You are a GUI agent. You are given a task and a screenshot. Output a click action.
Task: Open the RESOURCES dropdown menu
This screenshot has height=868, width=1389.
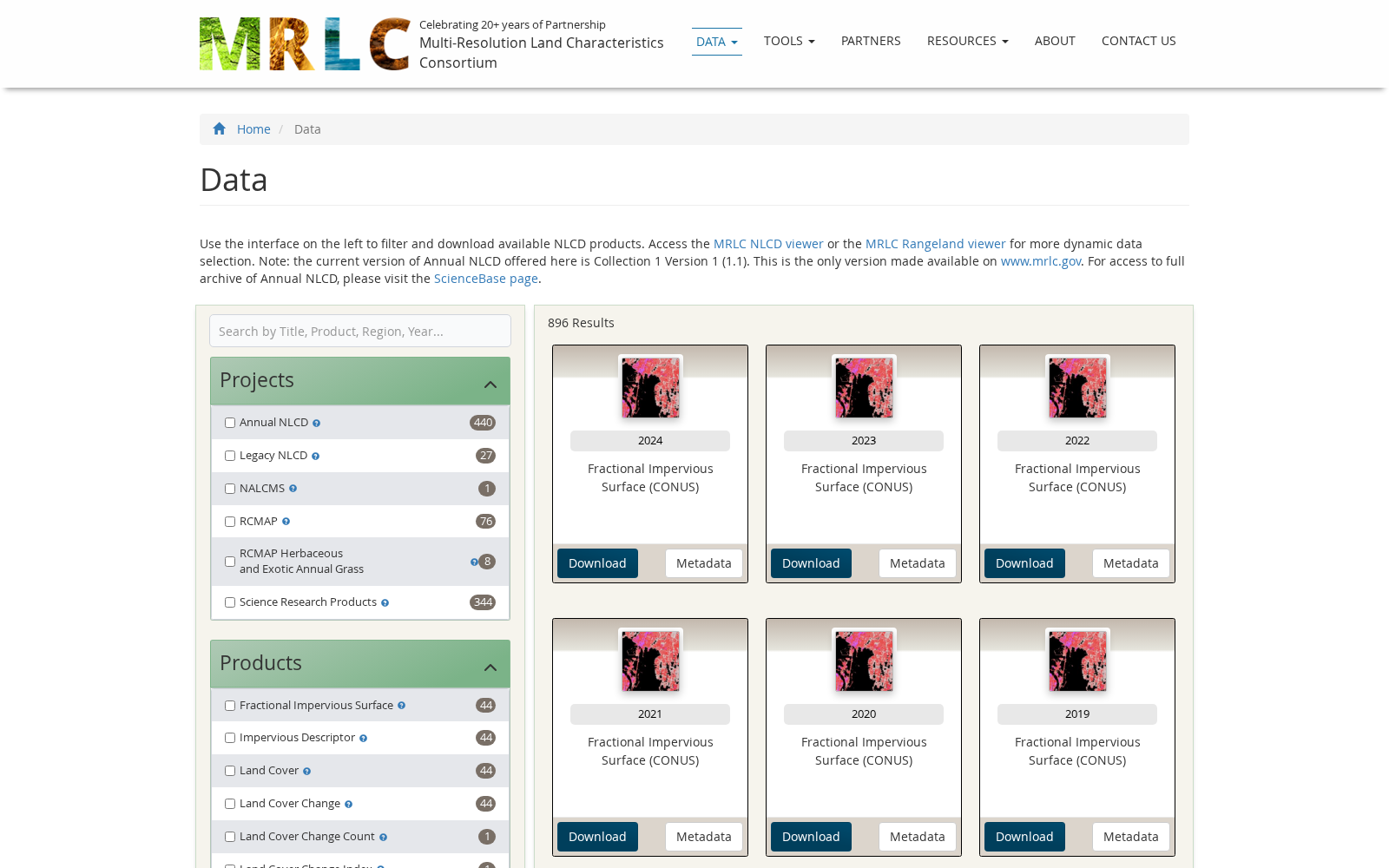click(968, 41)
